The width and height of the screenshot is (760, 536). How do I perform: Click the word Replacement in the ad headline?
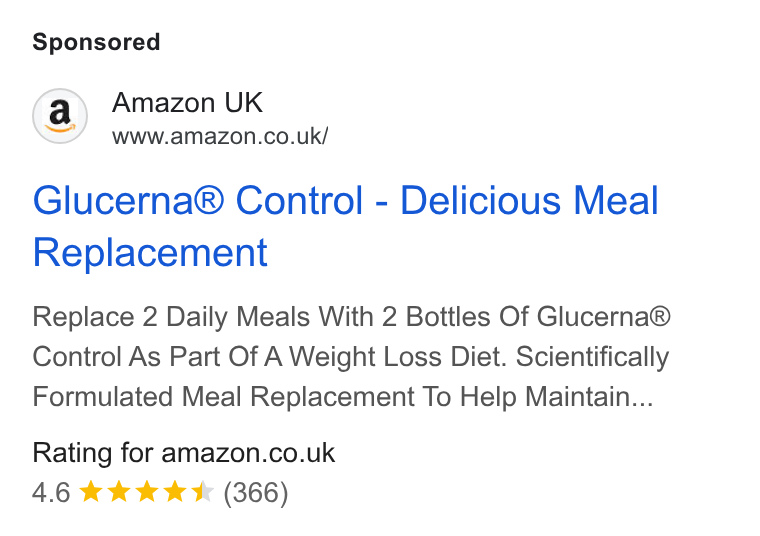click(x=150, y=252)
